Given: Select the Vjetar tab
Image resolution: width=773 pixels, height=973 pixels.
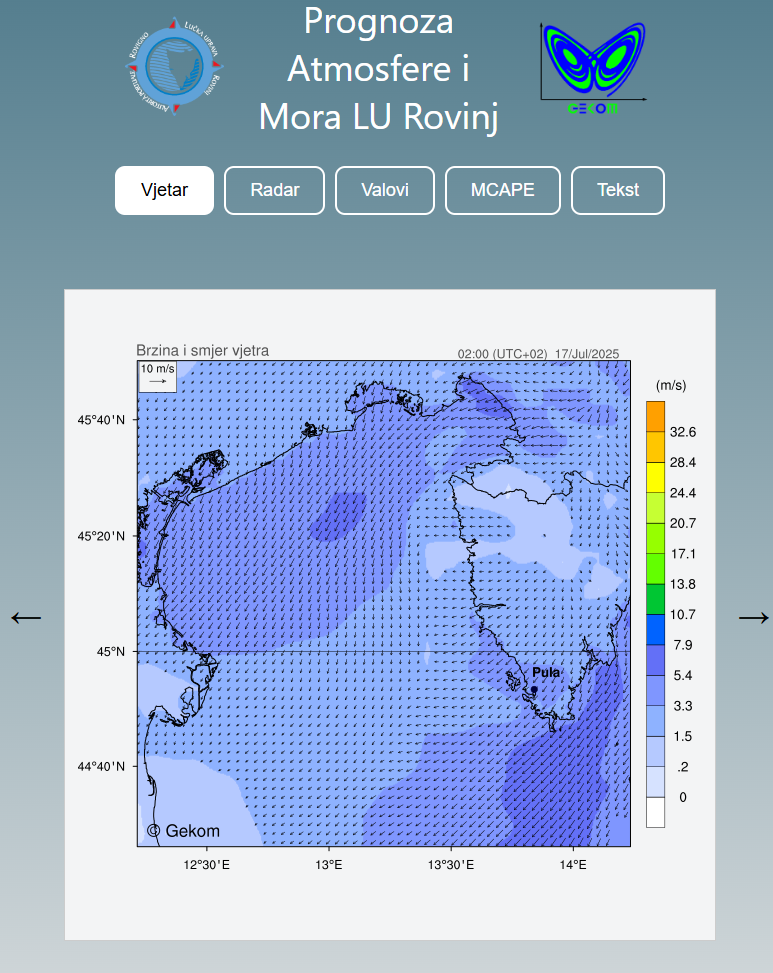Looking at the screenshot, I should pyautogui.click(x=164, y=190).
